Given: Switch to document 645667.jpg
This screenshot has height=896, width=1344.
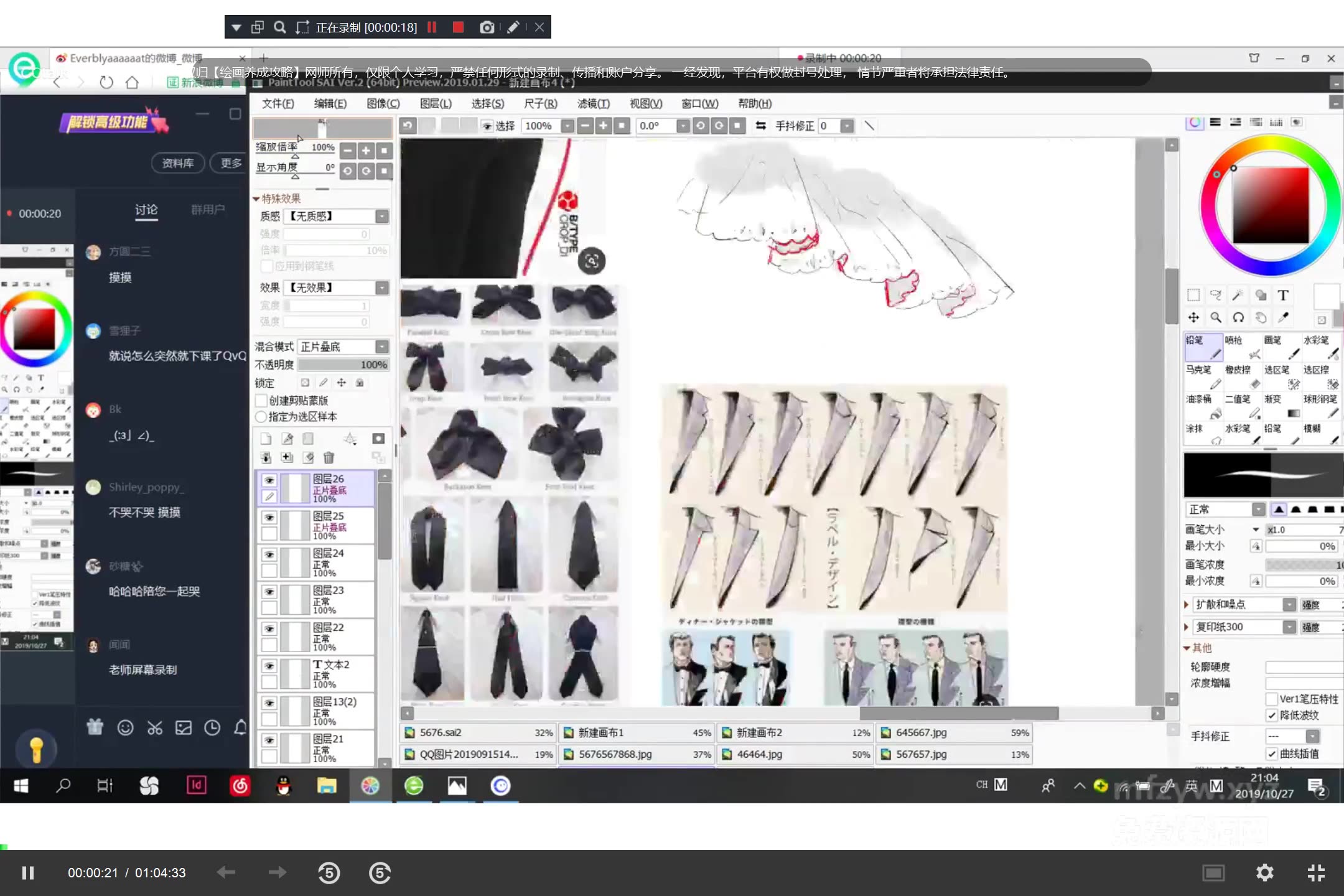Looking at the screenshot, I should 953,732.
